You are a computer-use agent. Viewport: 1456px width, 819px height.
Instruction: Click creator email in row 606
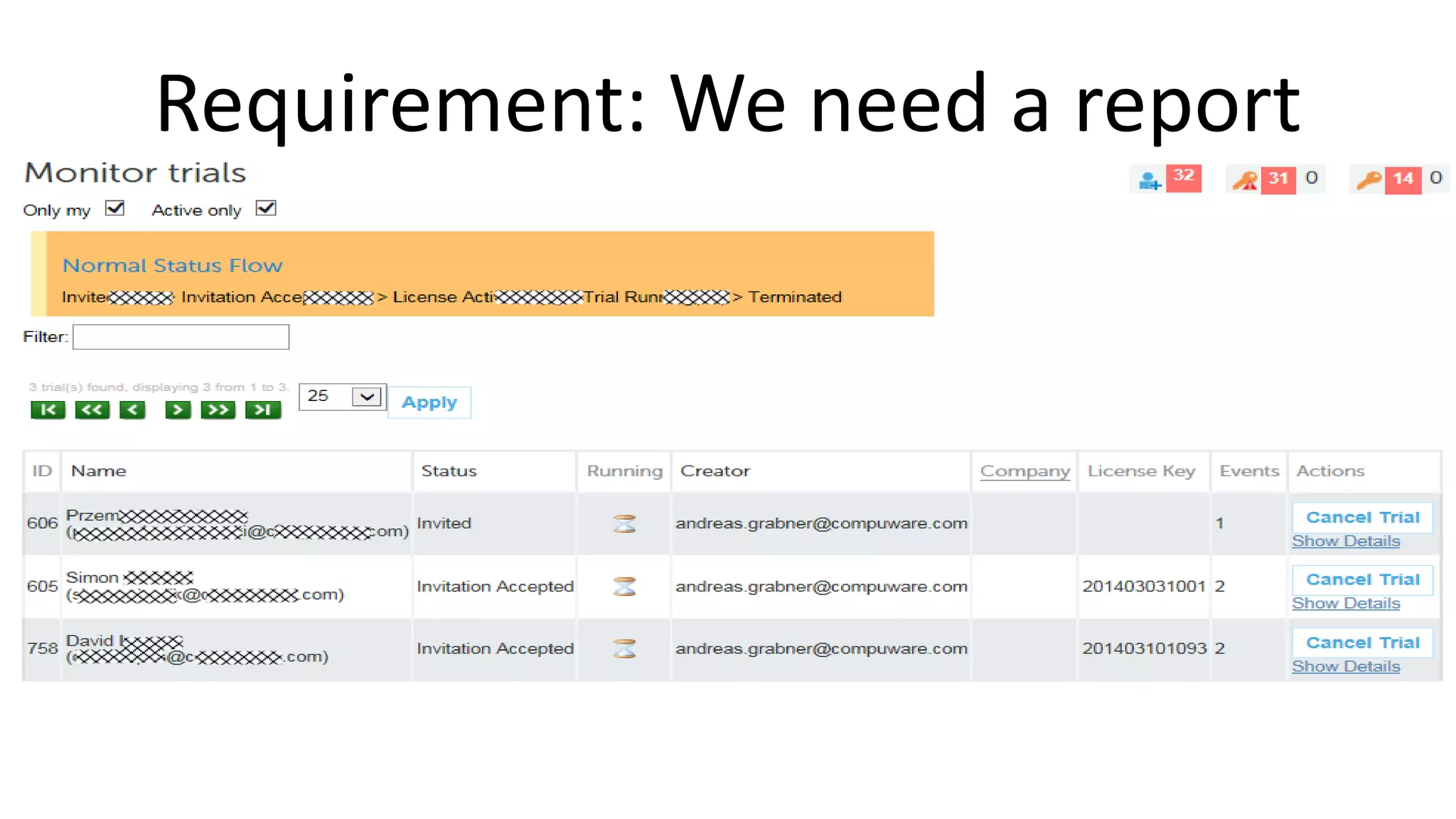(x=821, y=524)
